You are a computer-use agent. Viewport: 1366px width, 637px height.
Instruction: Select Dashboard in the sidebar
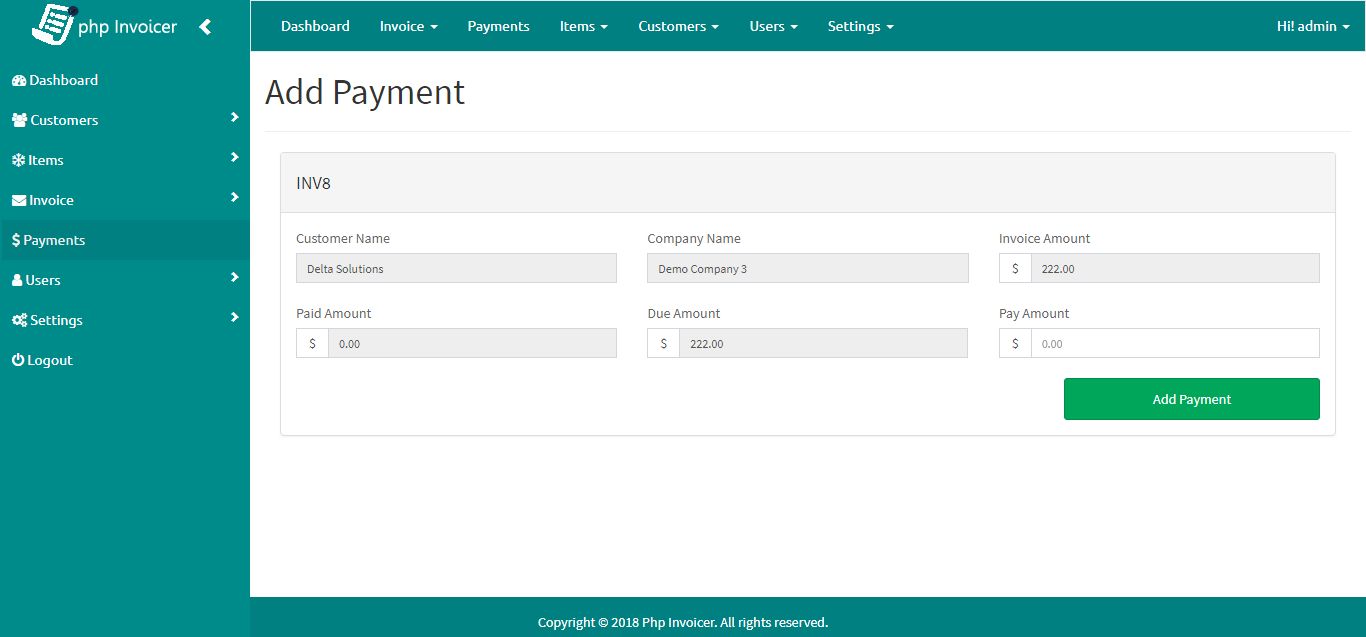click(125, 80)
